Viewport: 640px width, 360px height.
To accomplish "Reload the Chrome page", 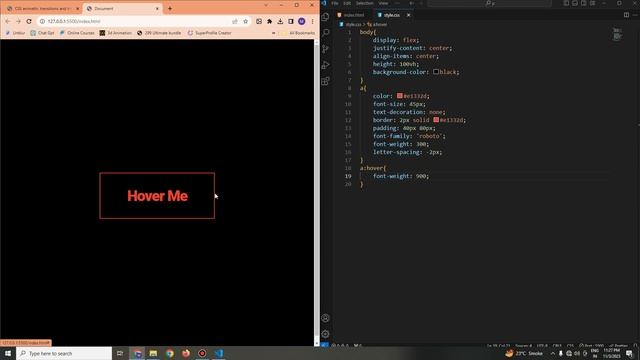I will coord(29,21).
